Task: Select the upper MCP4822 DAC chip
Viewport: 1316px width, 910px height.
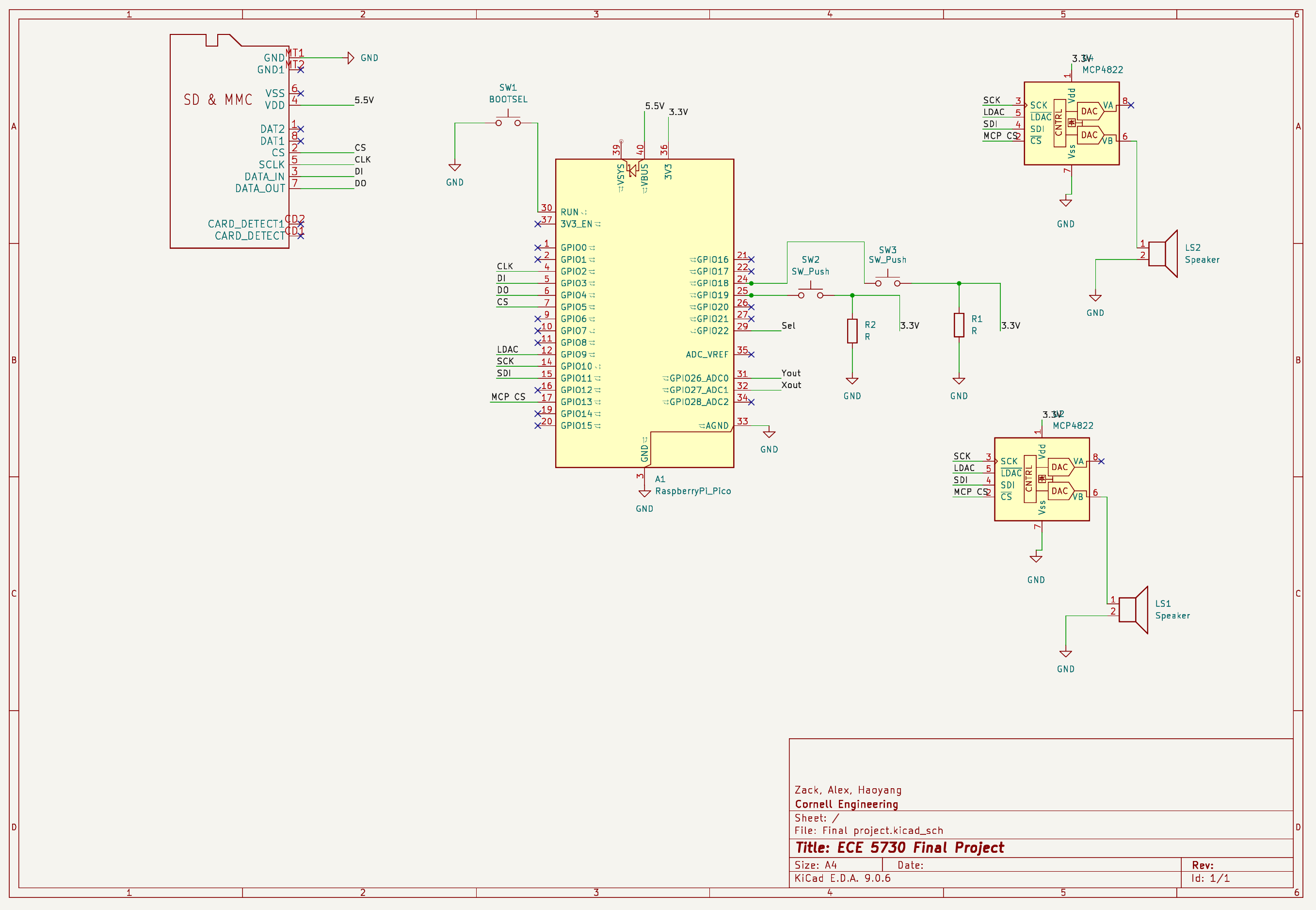Action: point(1072,123)
